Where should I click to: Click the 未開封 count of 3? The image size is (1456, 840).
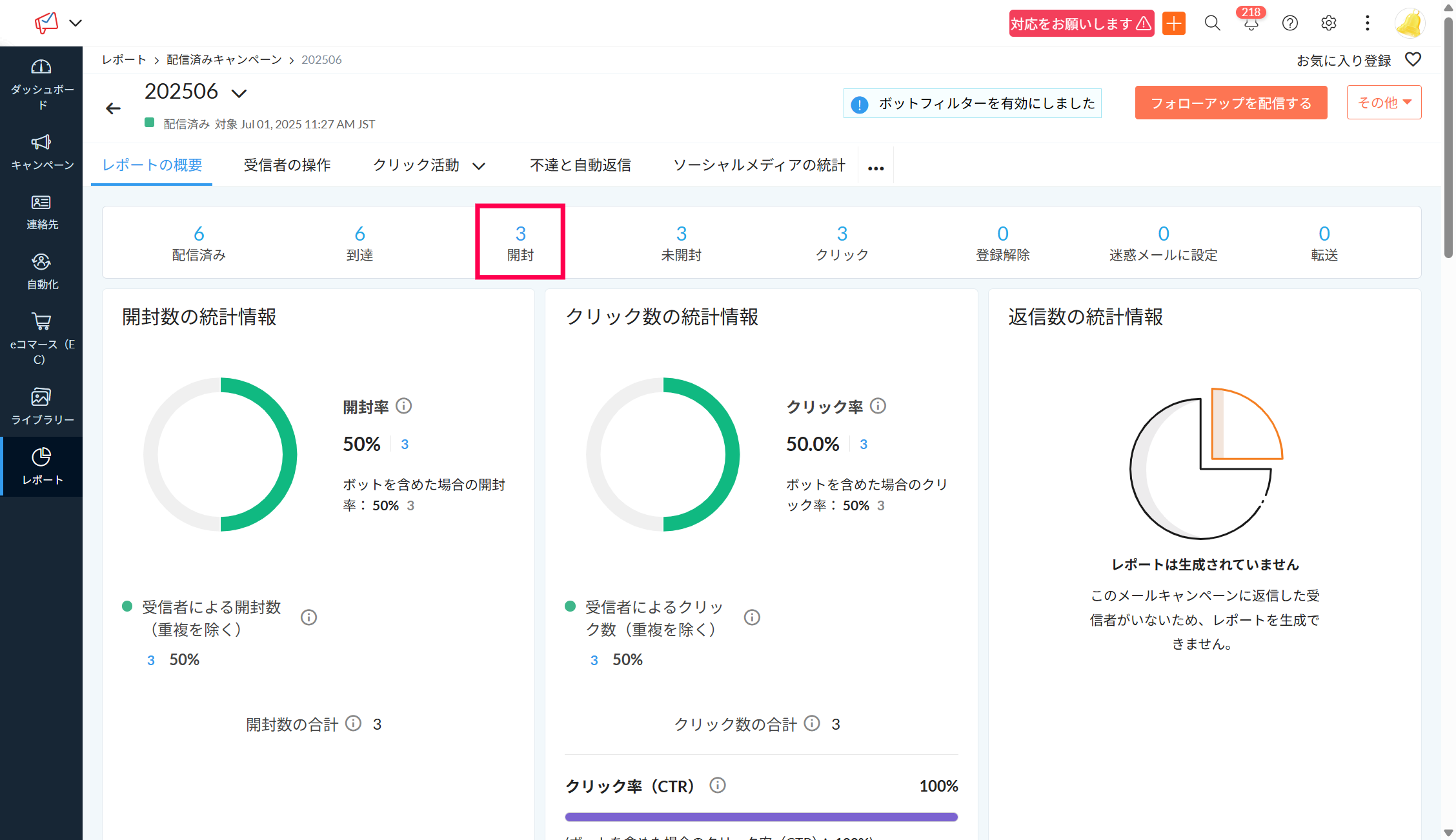coord(681,234)
